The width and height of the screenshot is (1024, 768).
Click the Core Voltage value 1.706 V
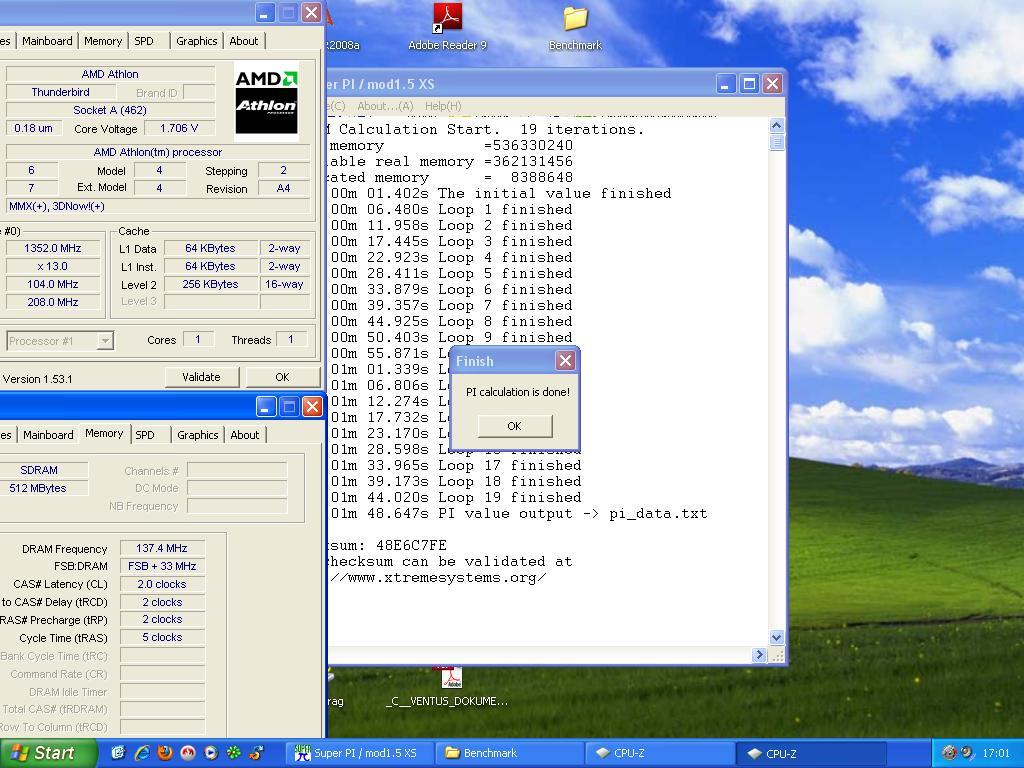[x=178, y=128]
